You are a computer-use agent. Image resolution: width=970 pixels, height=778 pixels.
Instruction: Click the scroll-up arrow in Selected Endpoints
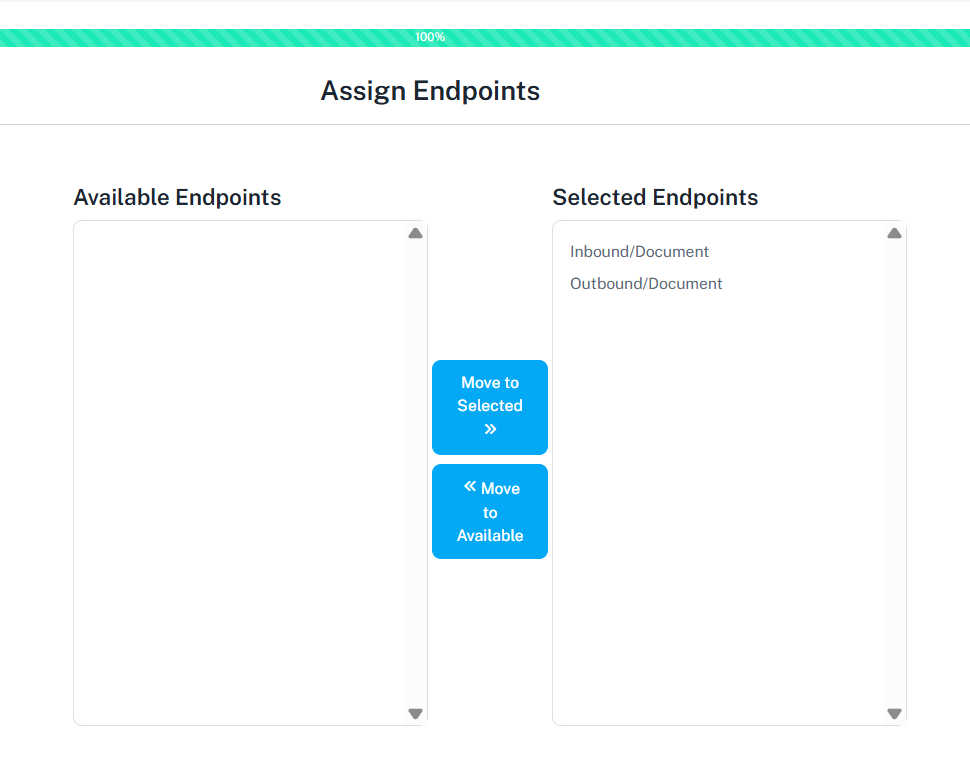tap(895, 233)
